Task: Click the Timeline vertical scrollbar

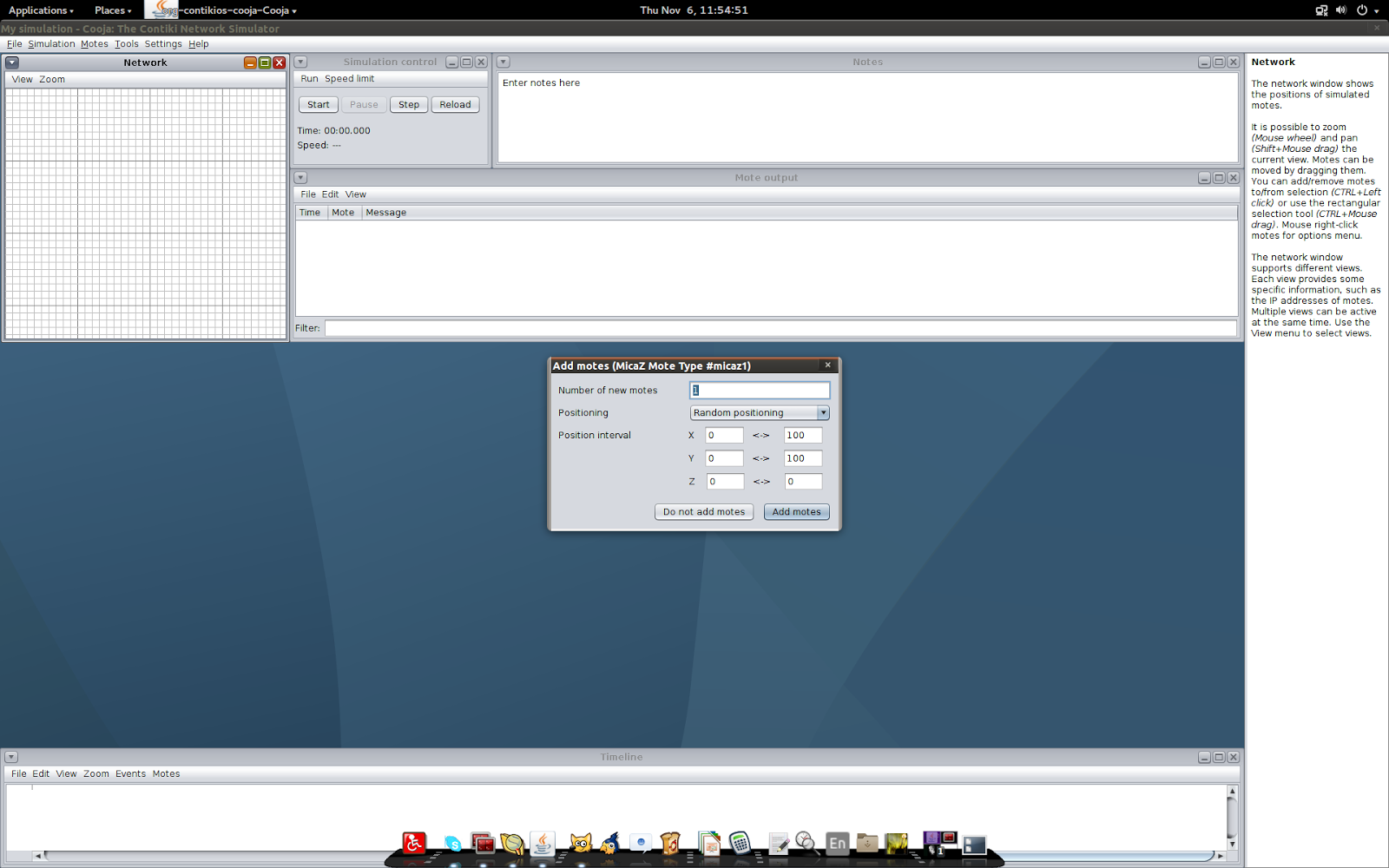Action: point(1232,817)
